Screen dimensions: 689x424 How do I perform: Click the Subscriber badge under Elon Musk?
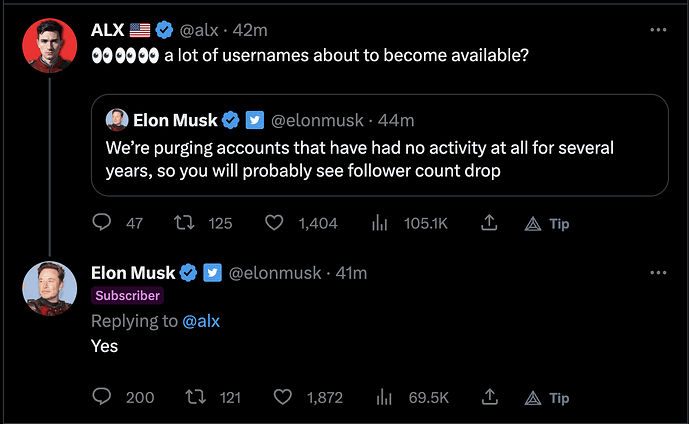click(127, 296)
